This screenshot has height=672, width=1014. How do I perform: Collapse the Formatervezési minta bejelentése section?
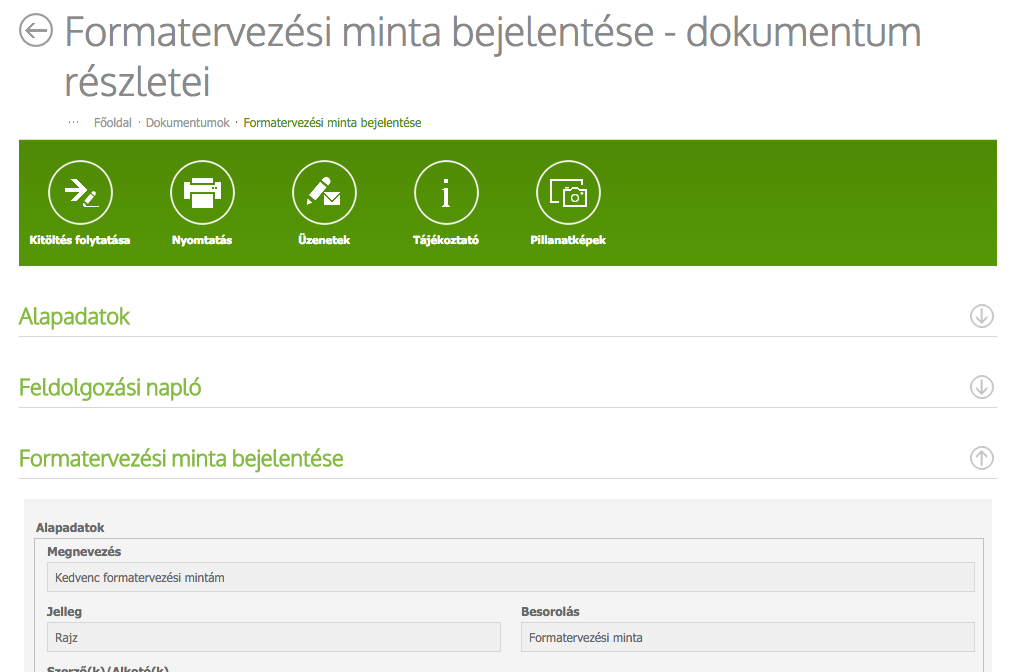(x=982, y=458)
